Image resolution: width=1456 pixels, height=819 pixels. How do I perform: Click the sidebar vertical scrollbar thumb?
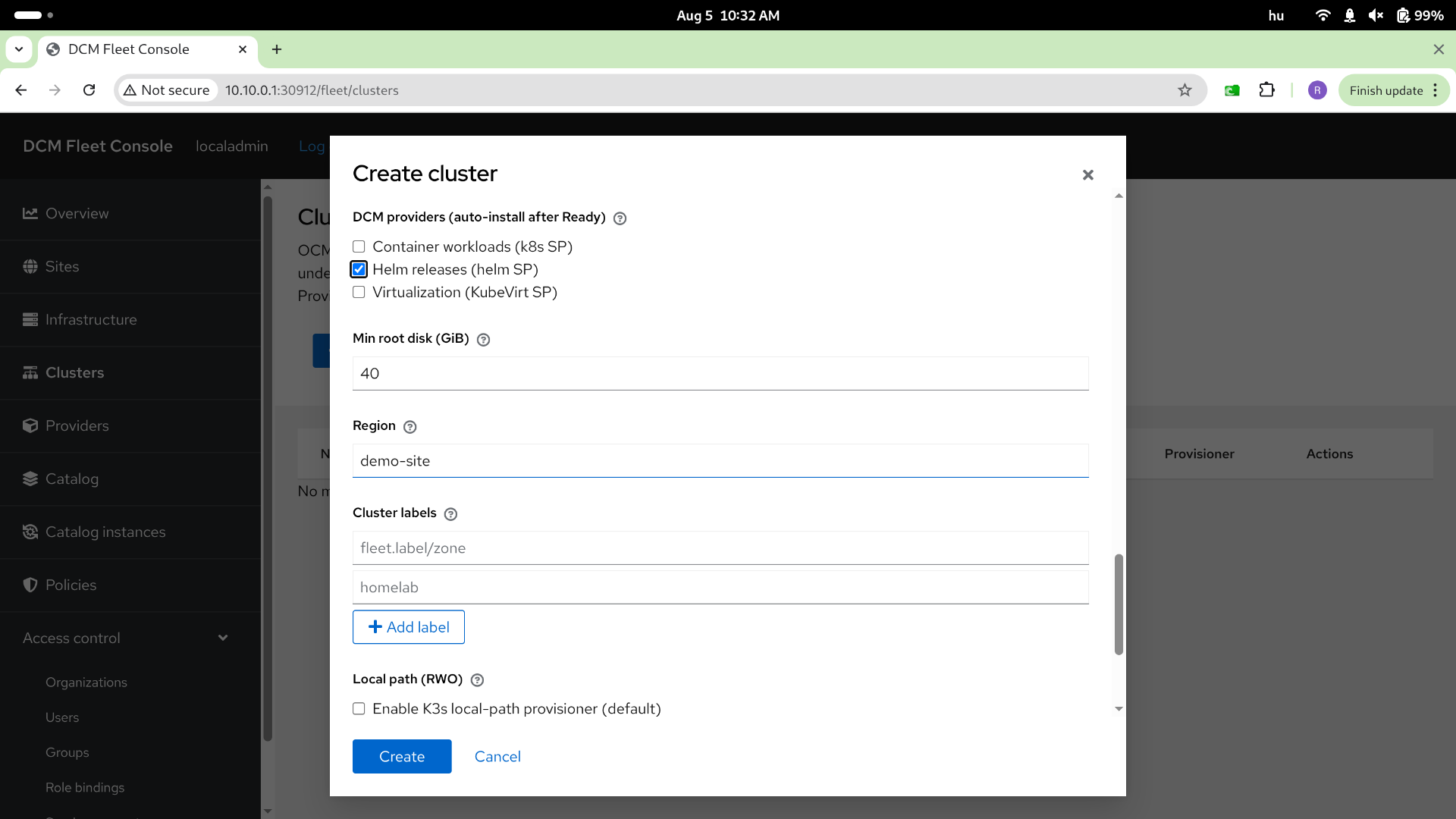click(267, 468)
